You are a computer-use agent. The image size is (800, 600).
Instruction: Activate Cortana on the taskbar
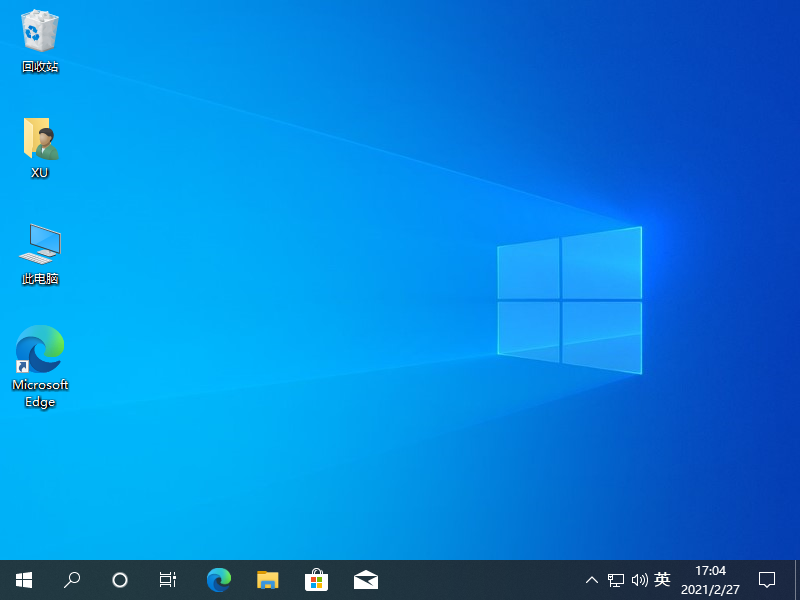120,579
